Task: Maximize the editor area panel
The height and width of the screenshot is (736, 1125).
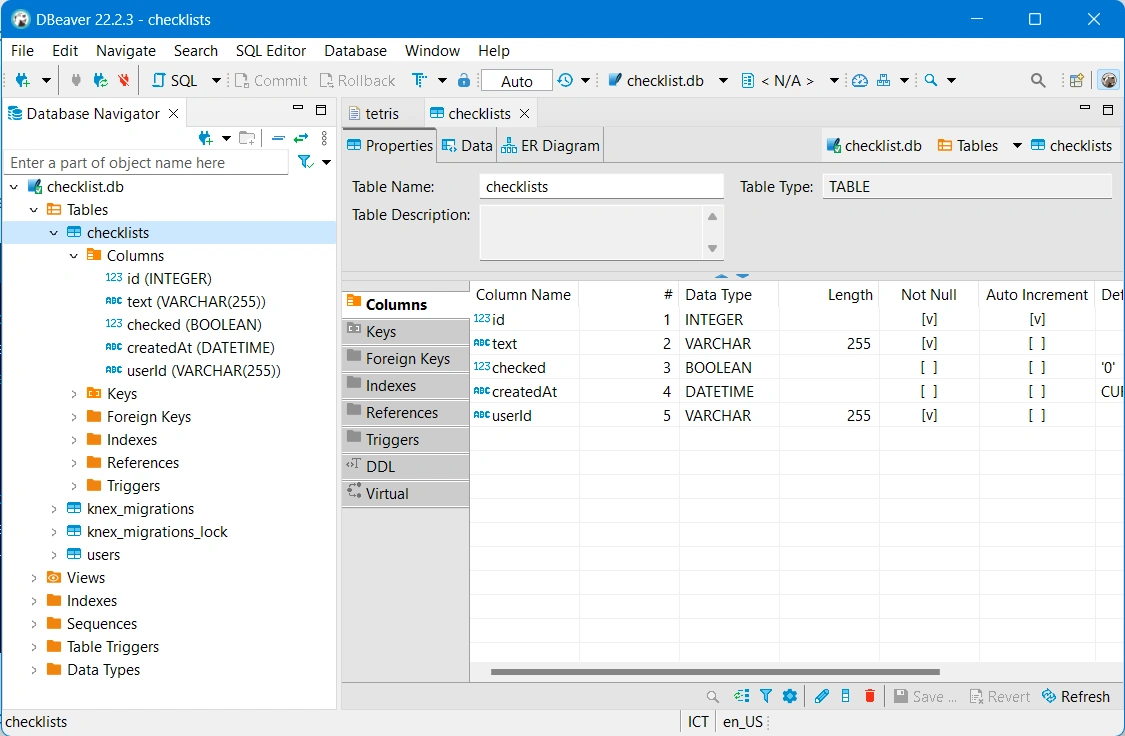Action: click(1108, 110)
